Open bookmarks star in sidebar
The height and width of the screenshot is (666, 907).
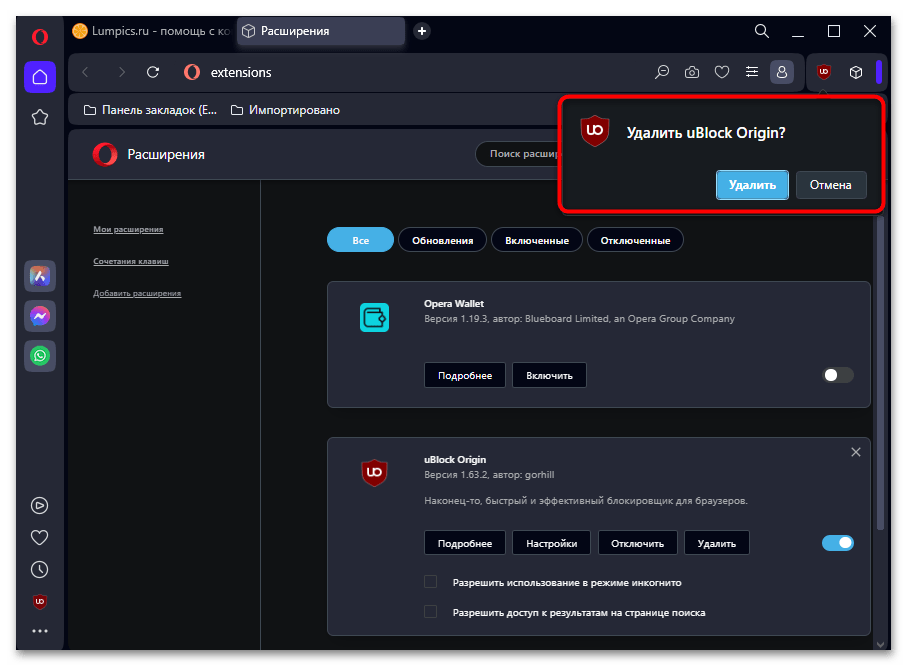40,117
